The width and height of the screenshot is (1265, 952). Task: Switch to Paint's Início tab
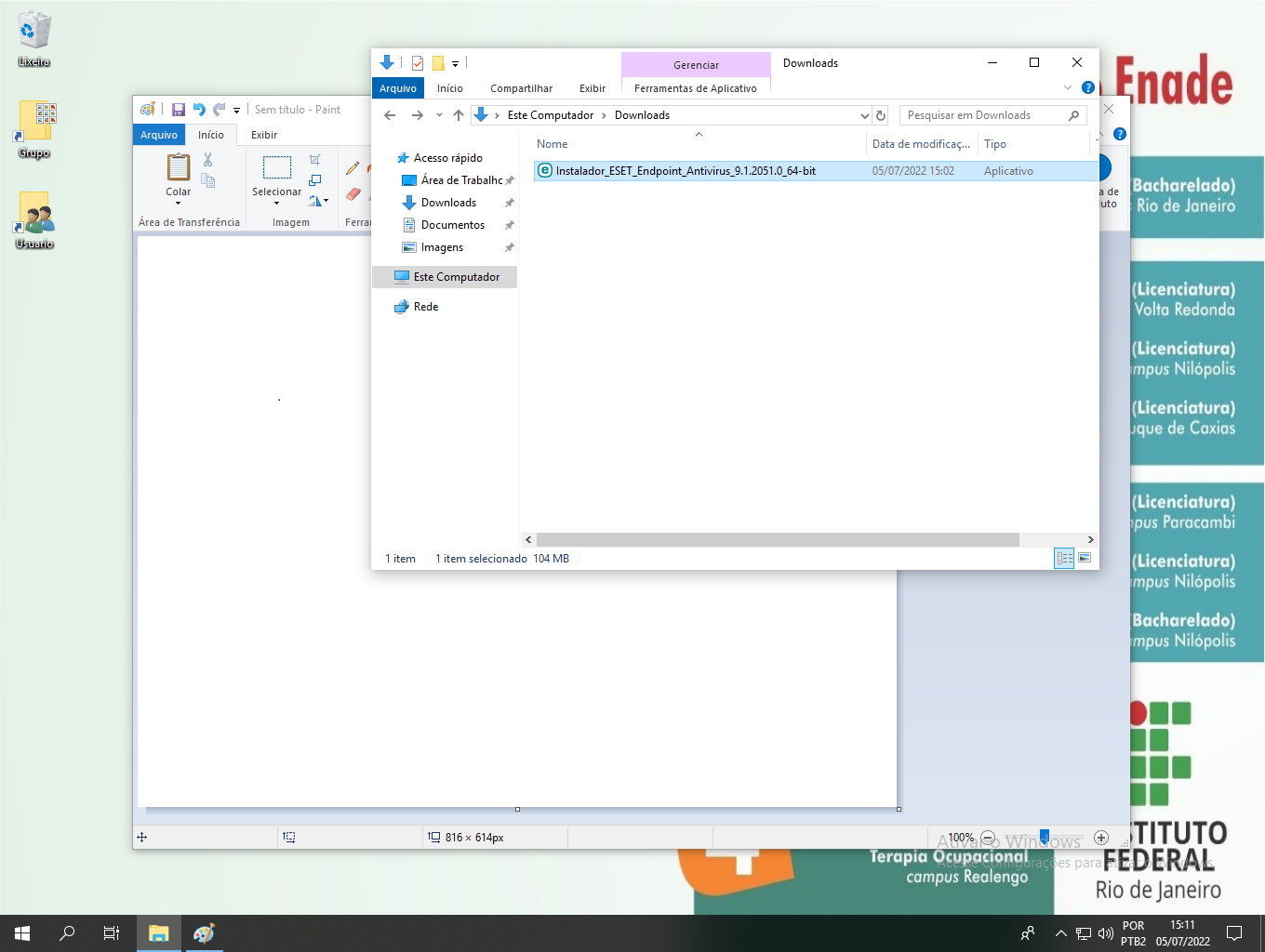tap(211, 135)
